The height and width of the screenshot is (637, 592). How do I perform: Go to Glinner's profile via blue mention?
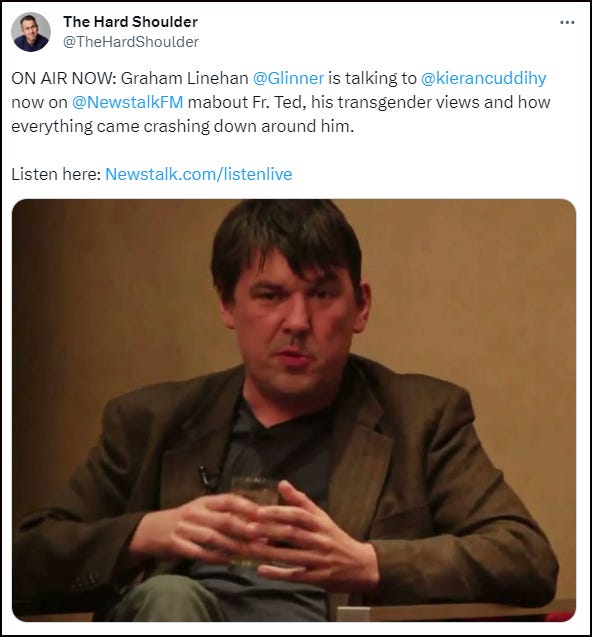pyautogui.click(x=288, y=78)
